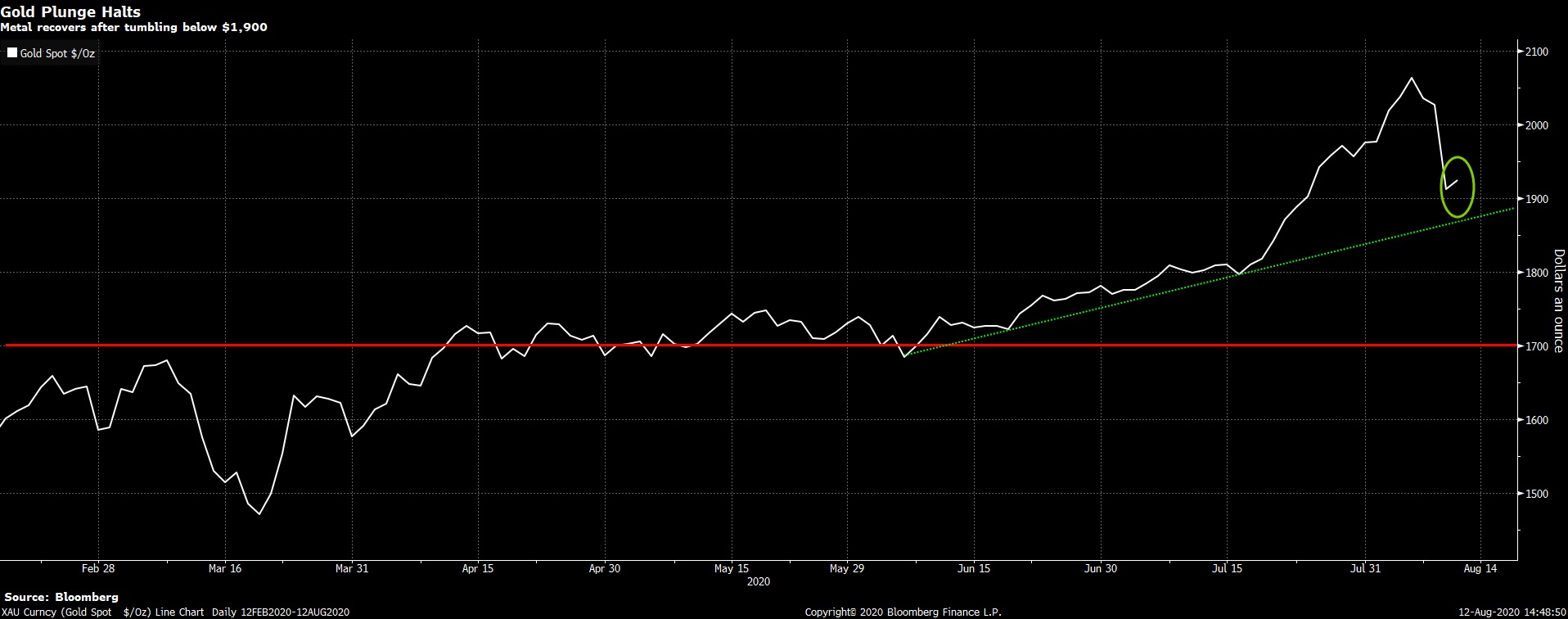This screenshot has height=619, width=1568.
Task: Click the 2000 y-axis tick label
Action: tap(1537, 125)
